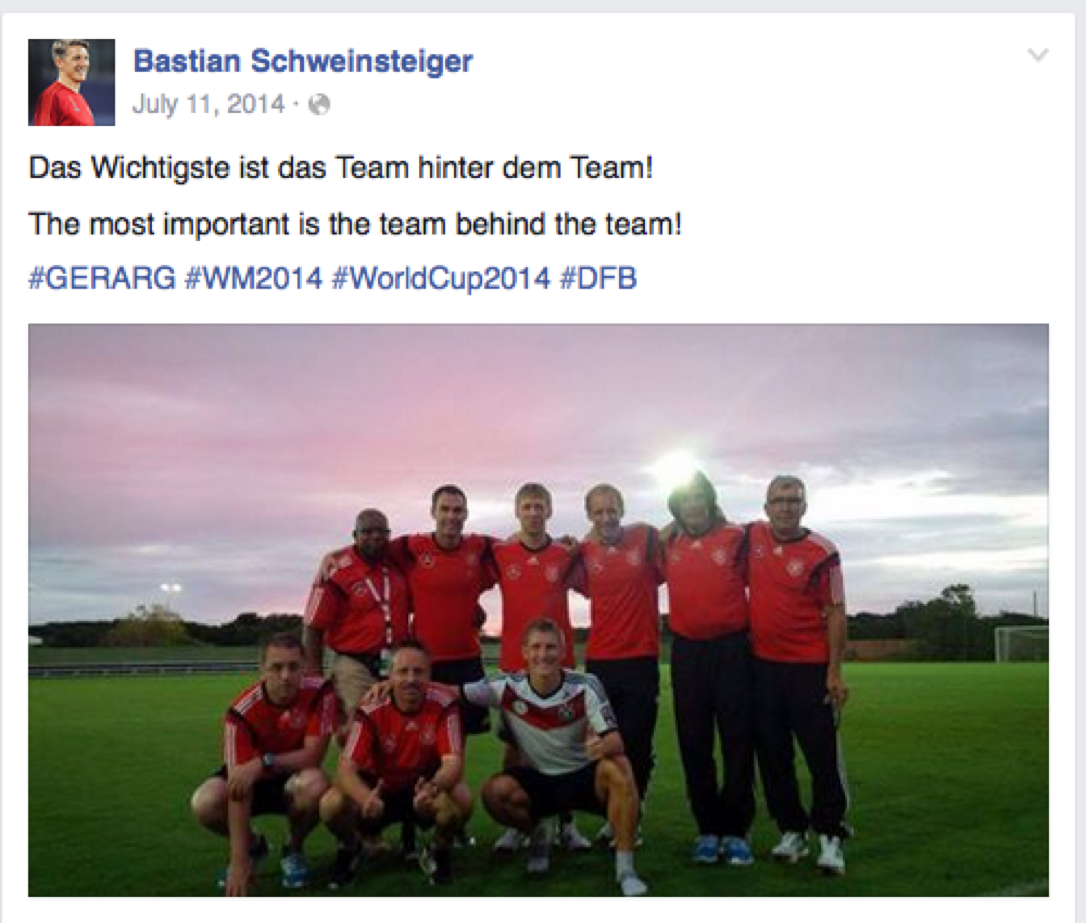
Task: Visit the Bastian Schweinsteiger page name link
Action: coord(303,61)
